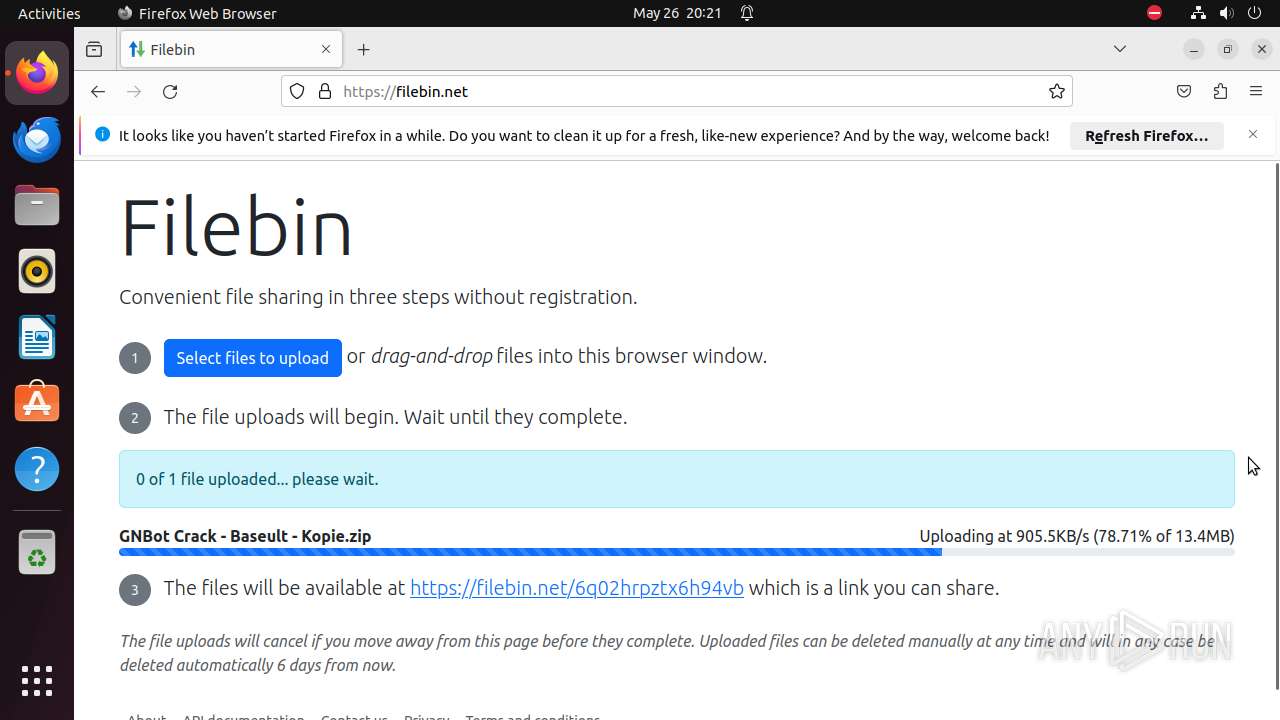Expand the list all tabs dropdown

[1120, 49]
